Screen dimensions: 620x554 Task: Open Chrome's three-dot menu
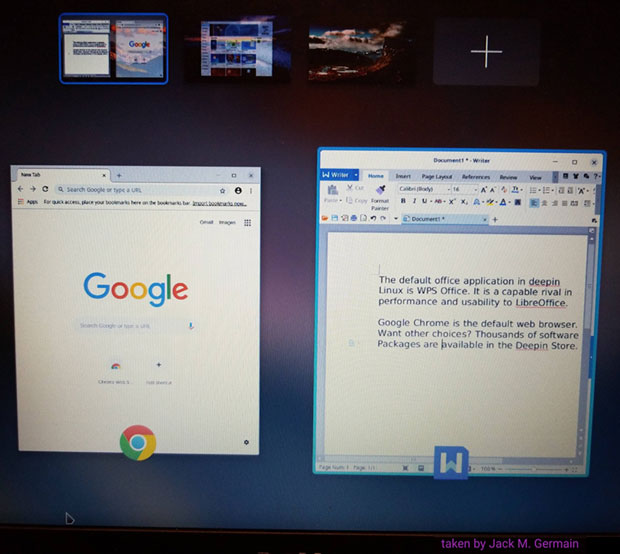[251, 191]
